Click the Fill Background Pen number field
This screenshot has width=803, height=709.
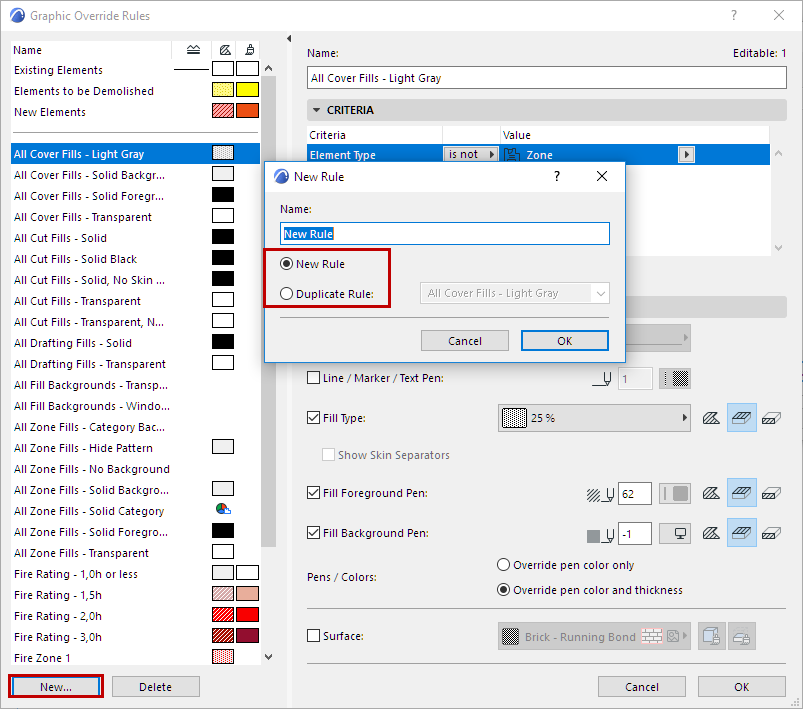635,534
